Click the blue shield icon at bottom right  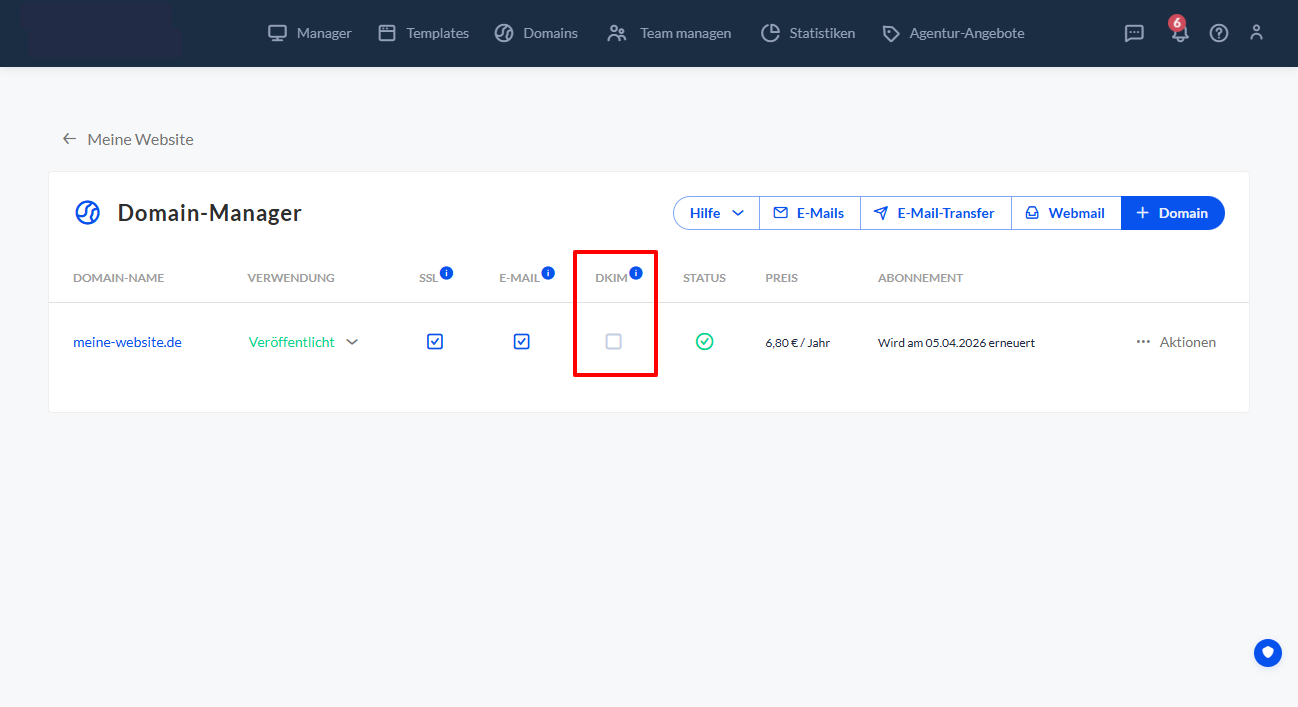(1268, 653)
